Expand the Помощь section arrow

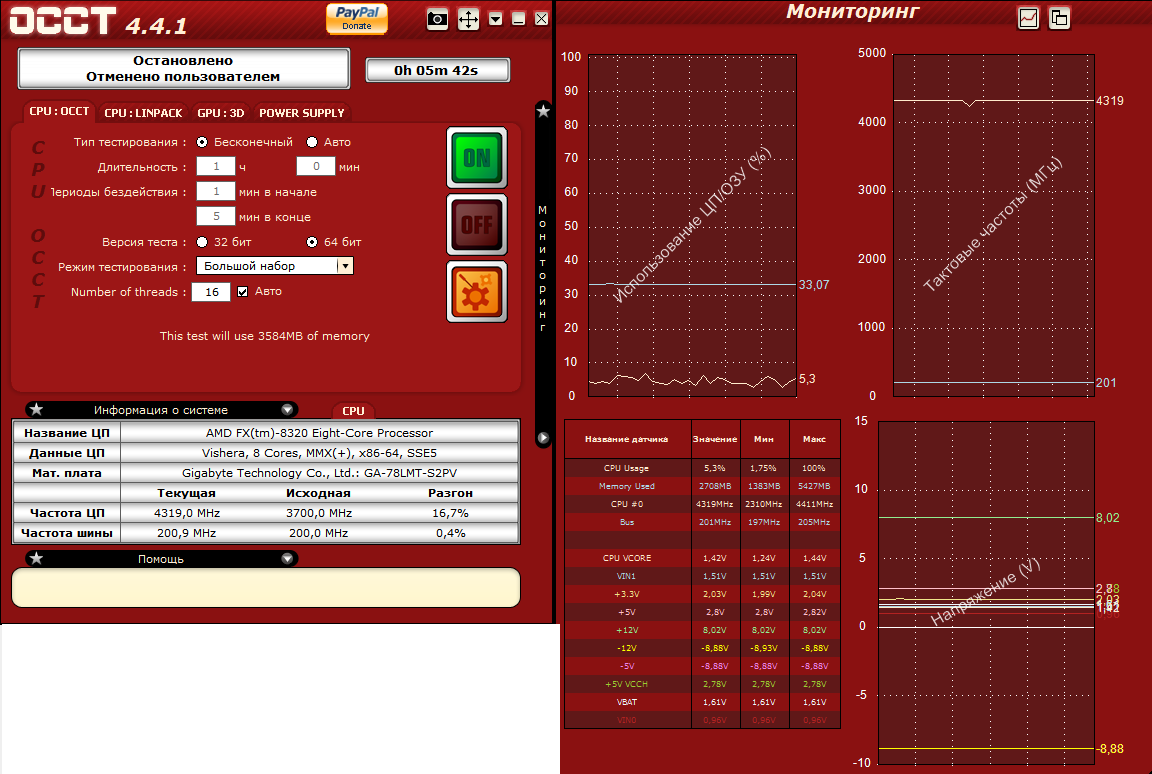click(x=287, y=559)
